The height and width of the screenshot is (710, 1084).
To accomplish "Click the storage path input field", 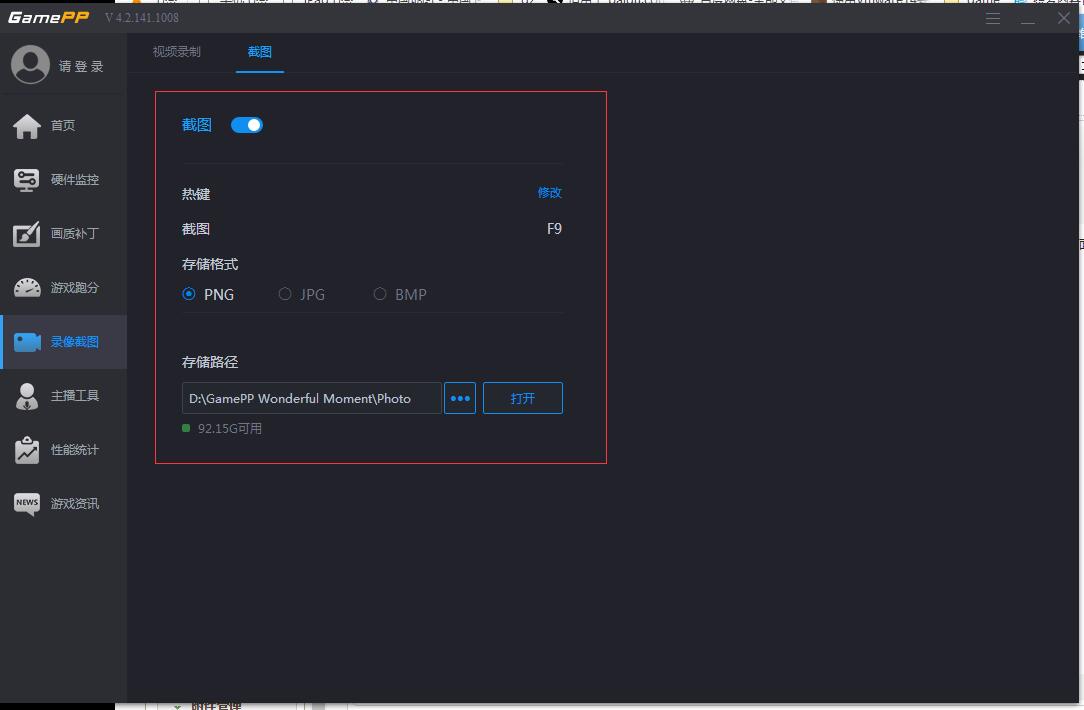I will (x=310, y=397).
